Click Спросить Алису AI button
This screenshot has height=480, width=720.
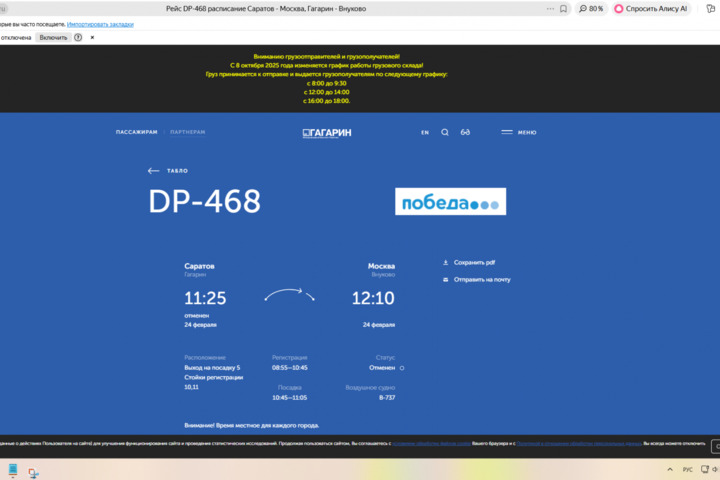[x=651, y=8]
